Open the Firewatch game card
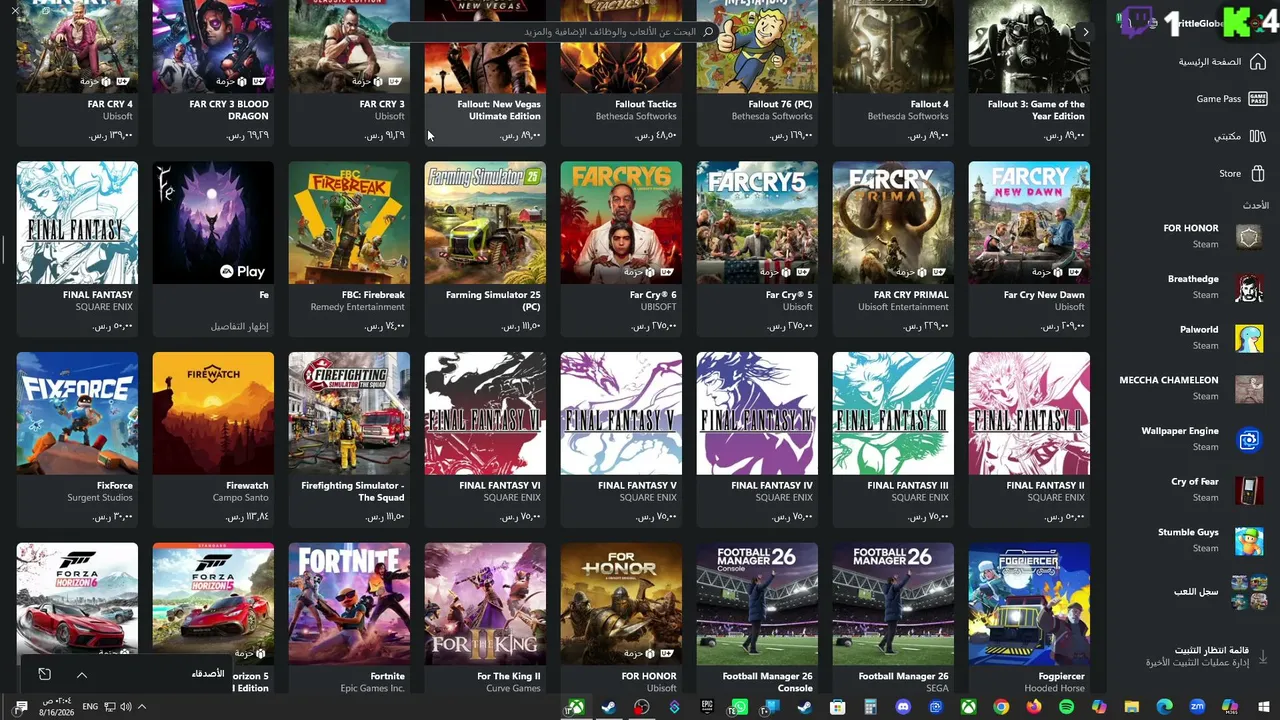The height and width of the screenshot is (720, 1280). (x=213, y=439)
